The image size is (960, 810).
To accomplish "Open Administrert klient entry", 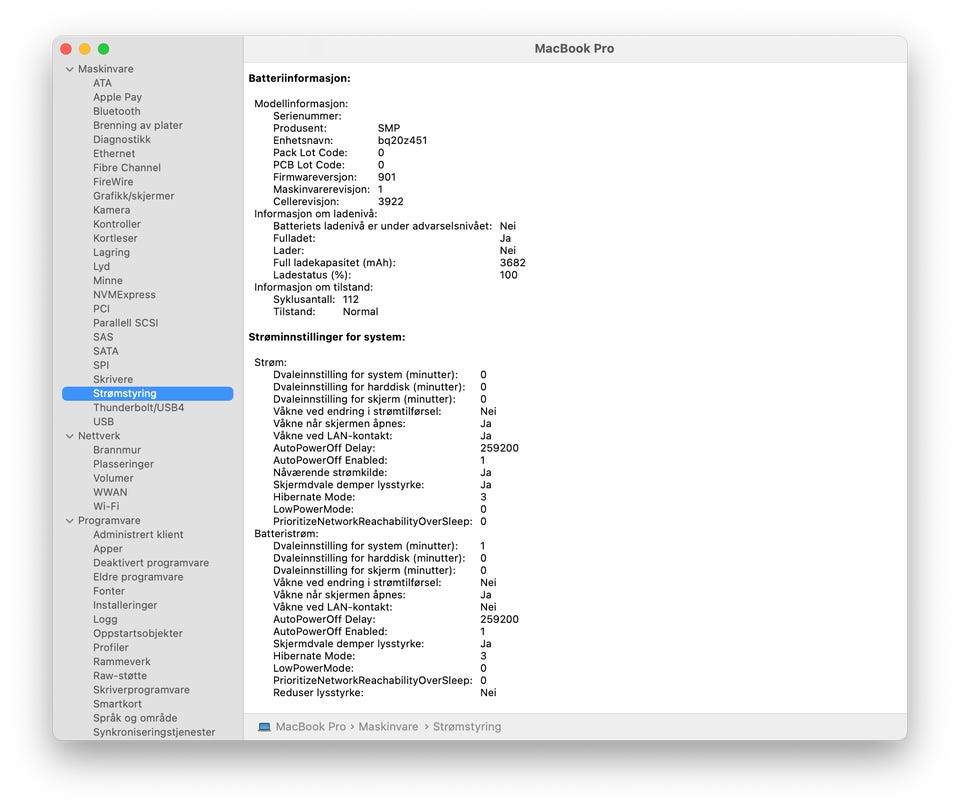I will pos(138,534).
